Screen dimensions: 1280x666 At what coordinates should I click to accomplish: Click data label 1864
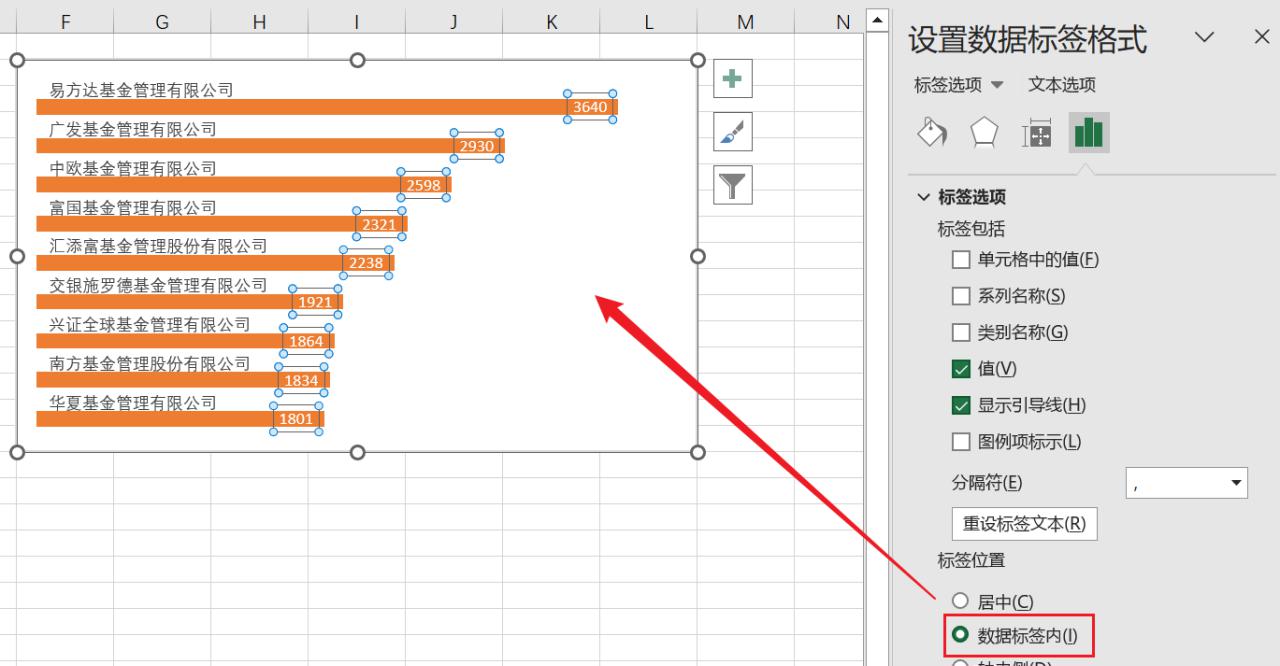[x=306, y=341]
